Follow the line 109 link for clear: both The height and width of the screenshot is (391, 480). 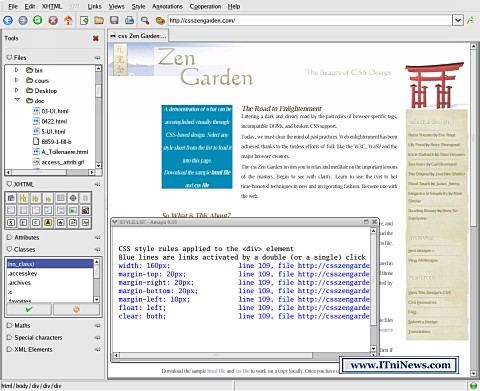[304, 316]
